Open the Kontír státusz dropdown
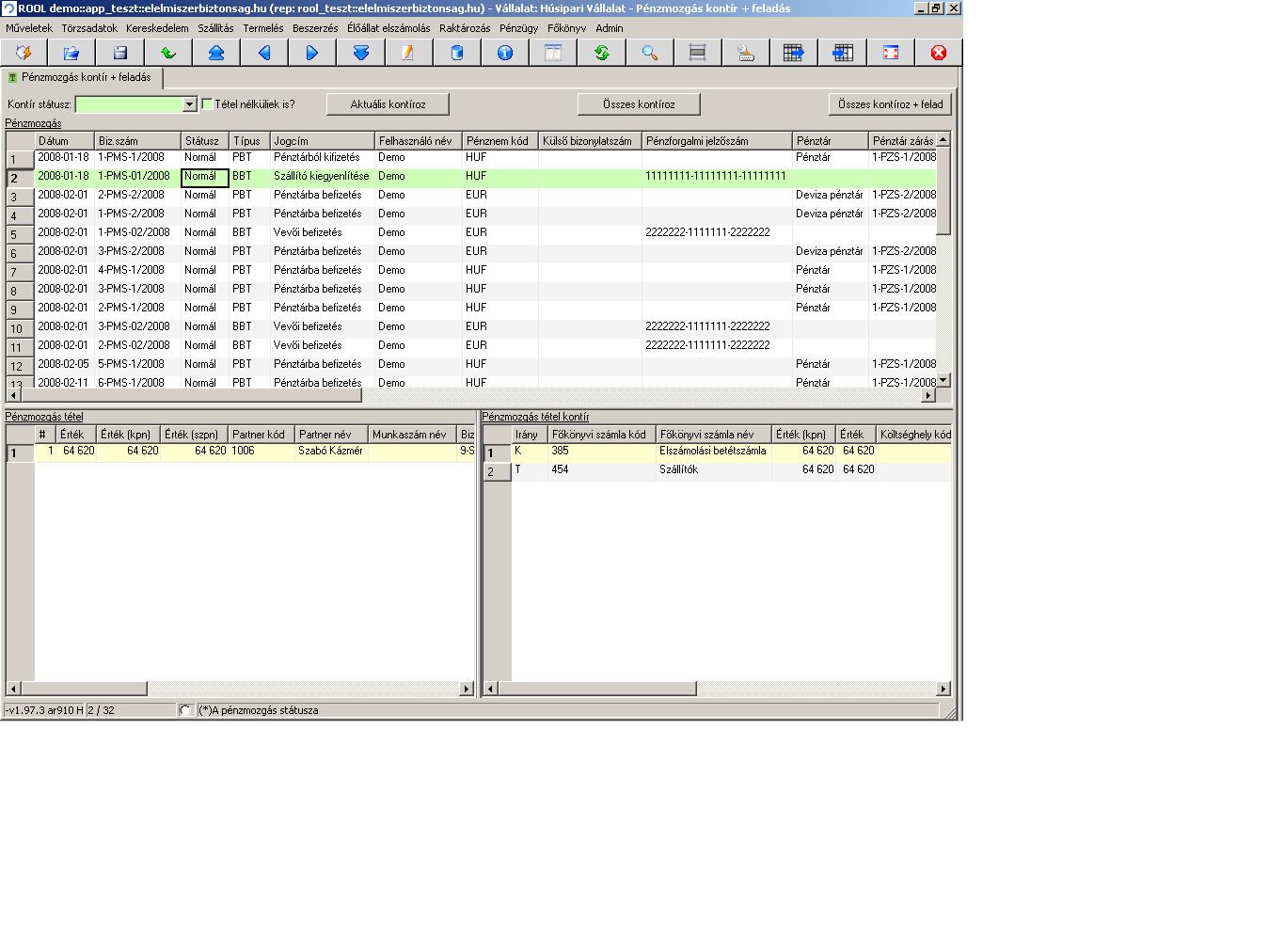 coord(189,104)
